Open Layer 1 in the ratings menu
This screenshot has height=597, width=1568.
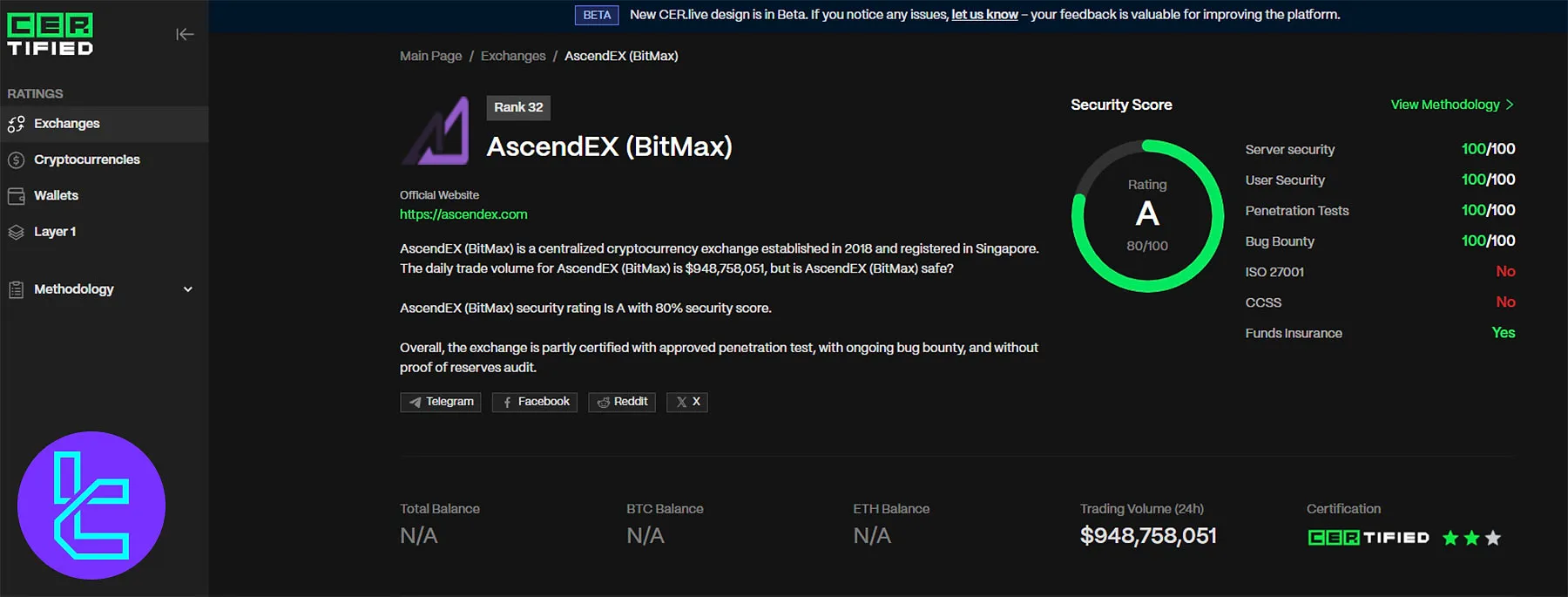coord(105,232)
